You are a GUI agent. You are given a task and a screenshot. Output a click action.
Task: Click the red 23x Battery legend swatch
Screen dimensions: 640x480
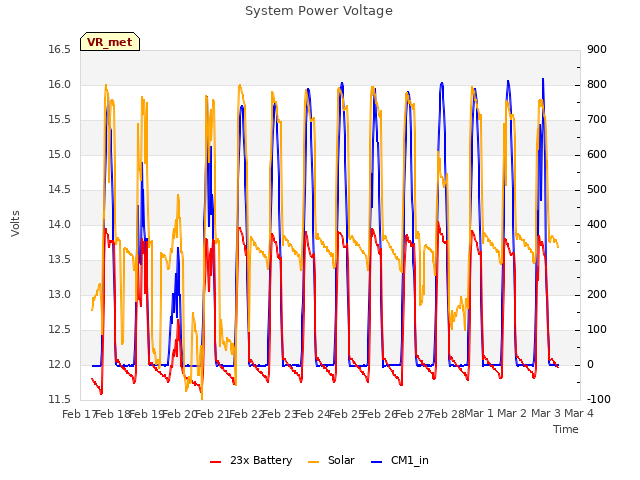(216, 462)
